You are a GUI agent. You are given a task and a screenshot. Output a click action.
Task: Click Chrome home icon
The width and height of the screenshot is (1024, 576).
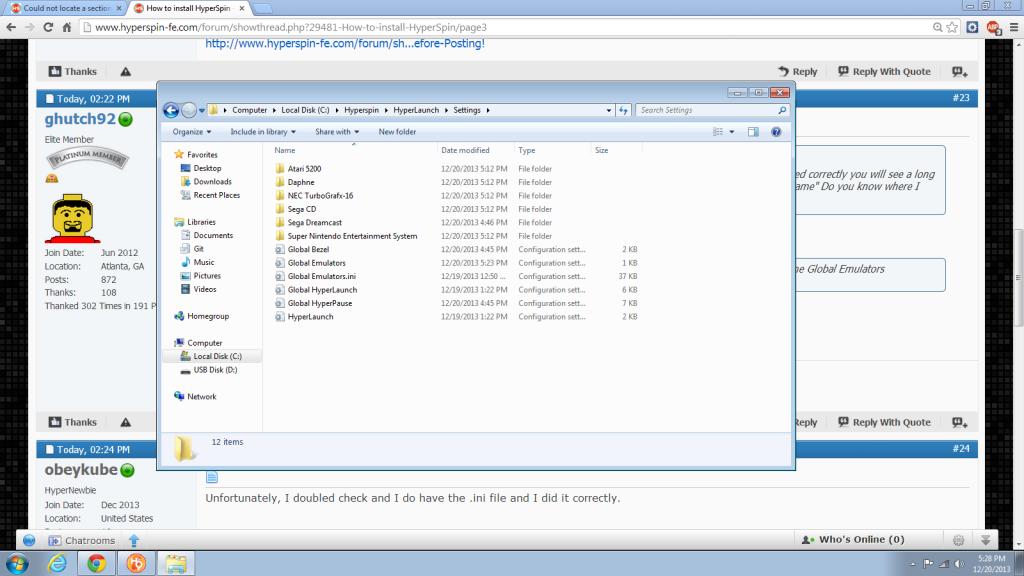67,27
